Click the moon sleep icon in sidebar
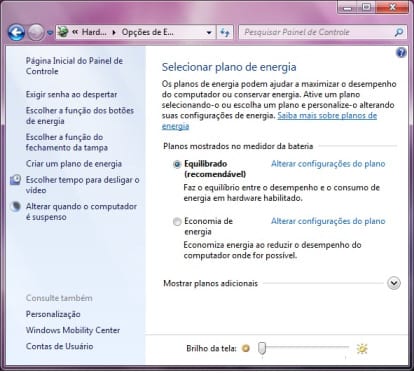414x373 pixels. [x=15, y=206]
